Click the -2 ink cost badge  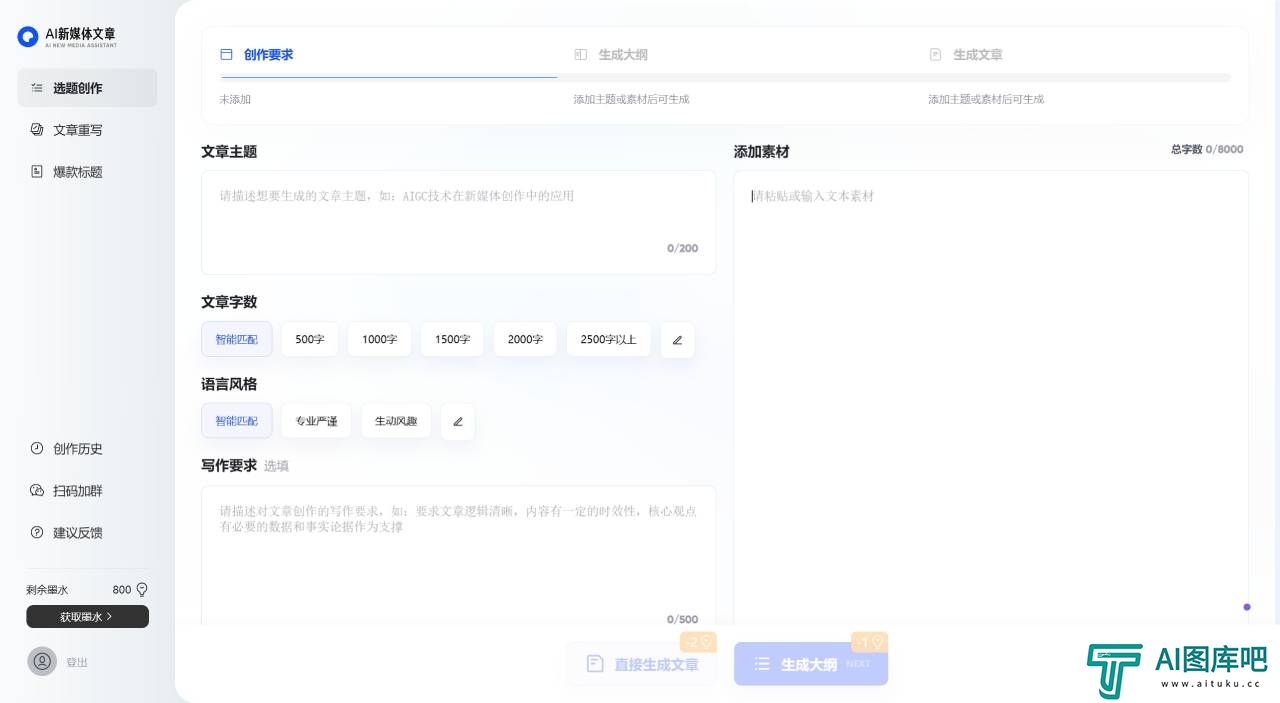pyautogui.click(x=698, y=642)
